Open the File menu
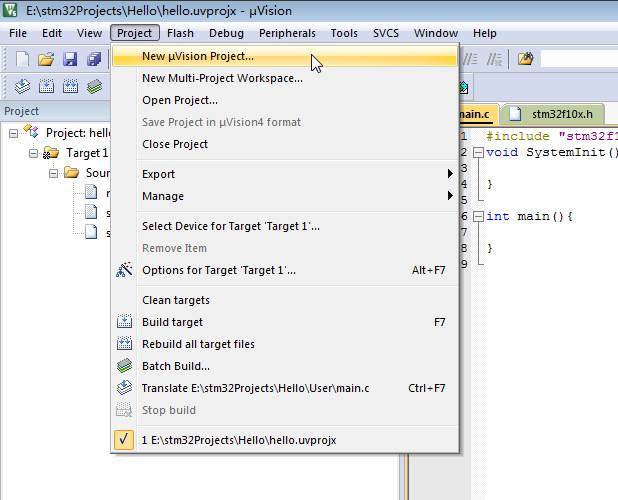 coord(18,33)
